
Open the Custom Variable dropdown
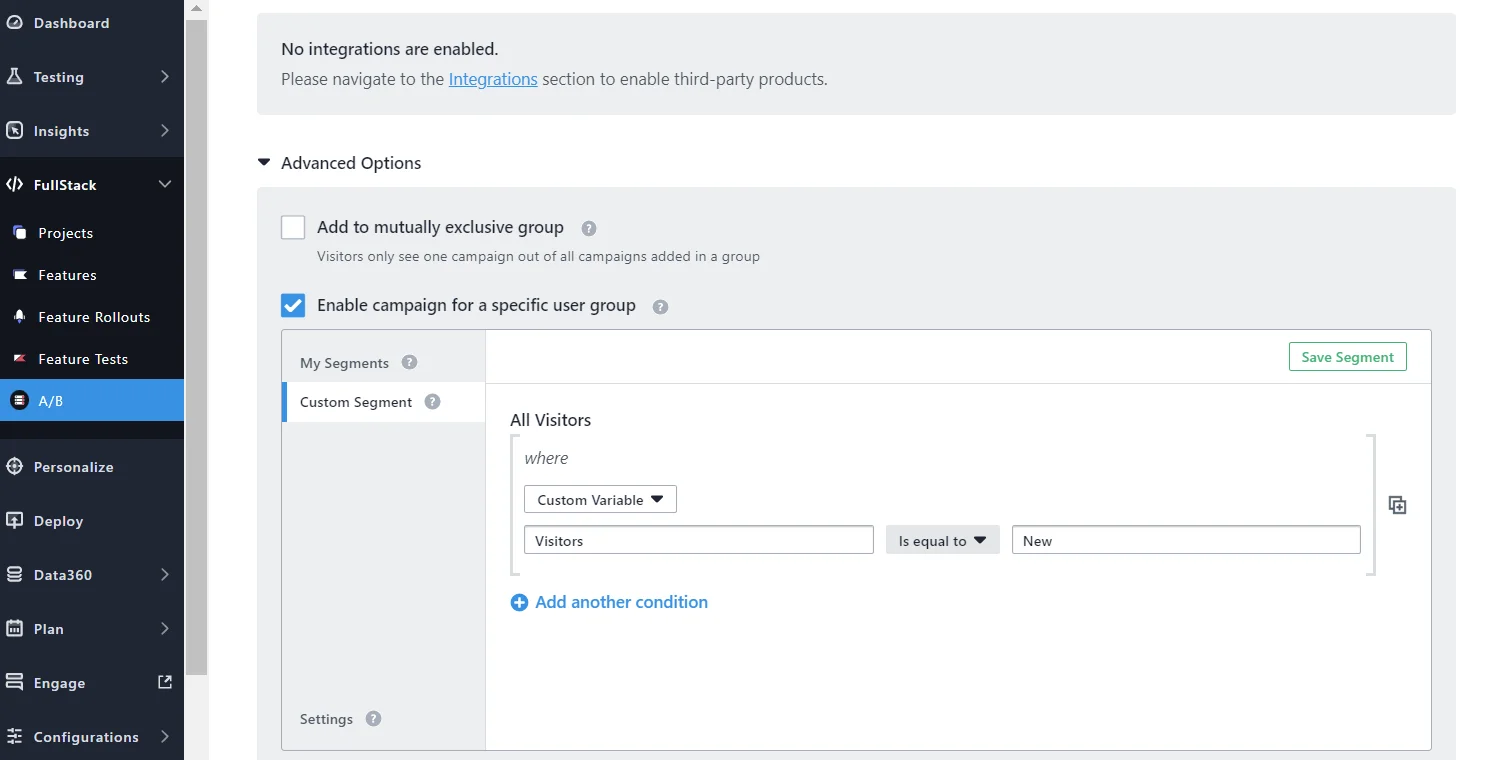pos(600,499)
